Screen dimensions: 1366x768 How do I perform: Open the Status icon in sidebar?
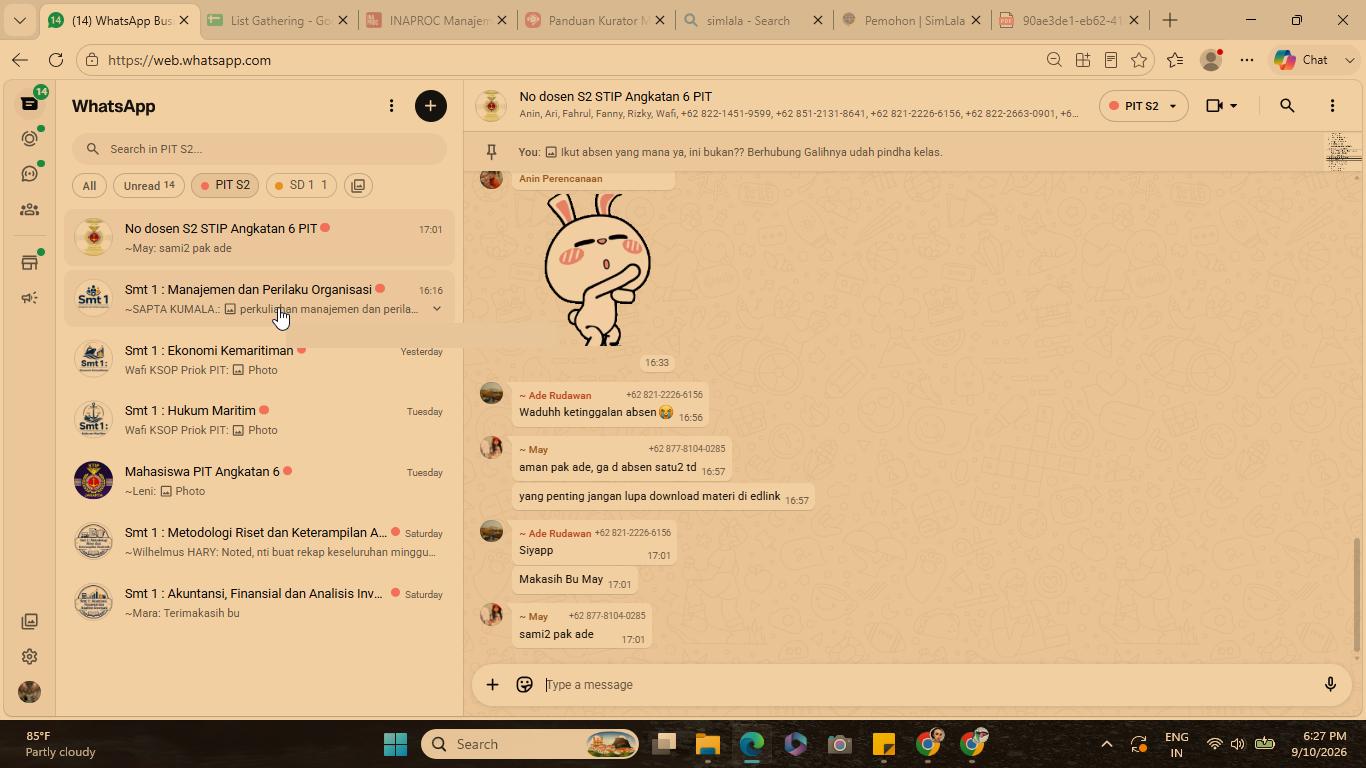coord(30,139)
